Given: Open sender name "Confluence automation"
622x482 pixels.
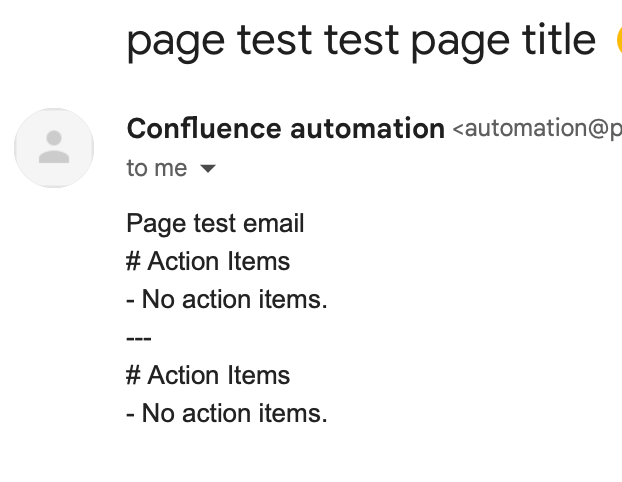Looking at the screenshot, I should (285, 129).
